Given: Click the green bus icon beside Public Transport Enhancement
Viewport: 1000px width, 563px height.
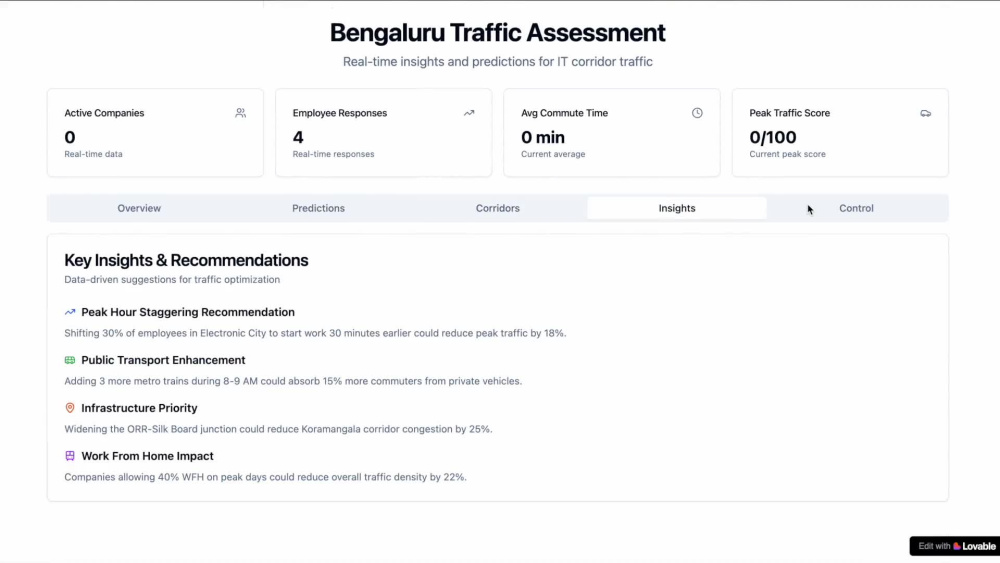Looking at the screenshot, I should coord(70,360).
